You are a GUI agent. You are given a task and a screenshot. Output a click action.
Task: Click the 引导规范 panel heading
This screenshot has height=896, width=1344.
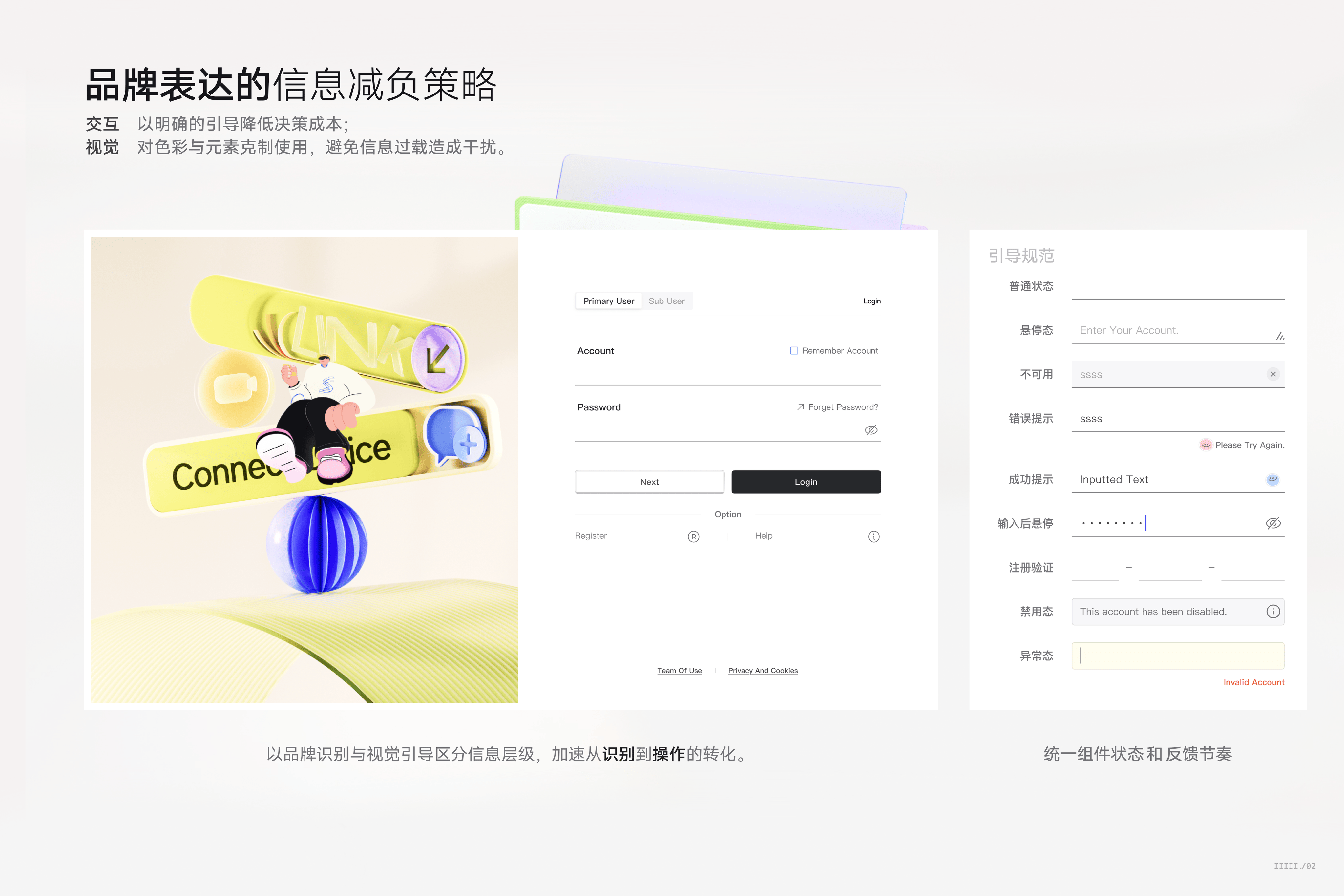[x=1021, y=256]
